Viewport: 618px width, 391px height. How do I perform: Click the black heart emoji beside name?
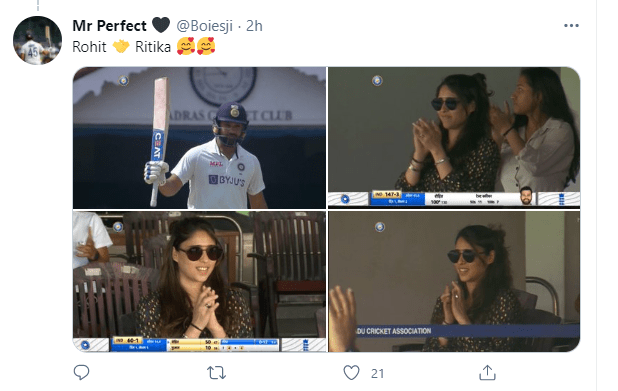click(x=161, y=26)
